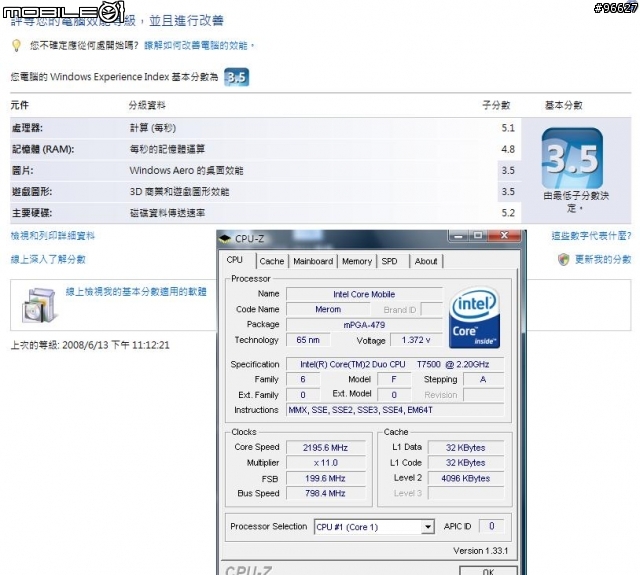Click the Specification field with T7500 @ 2.20GHz
This screenshot has height=575, width=640.
[395, 364]
